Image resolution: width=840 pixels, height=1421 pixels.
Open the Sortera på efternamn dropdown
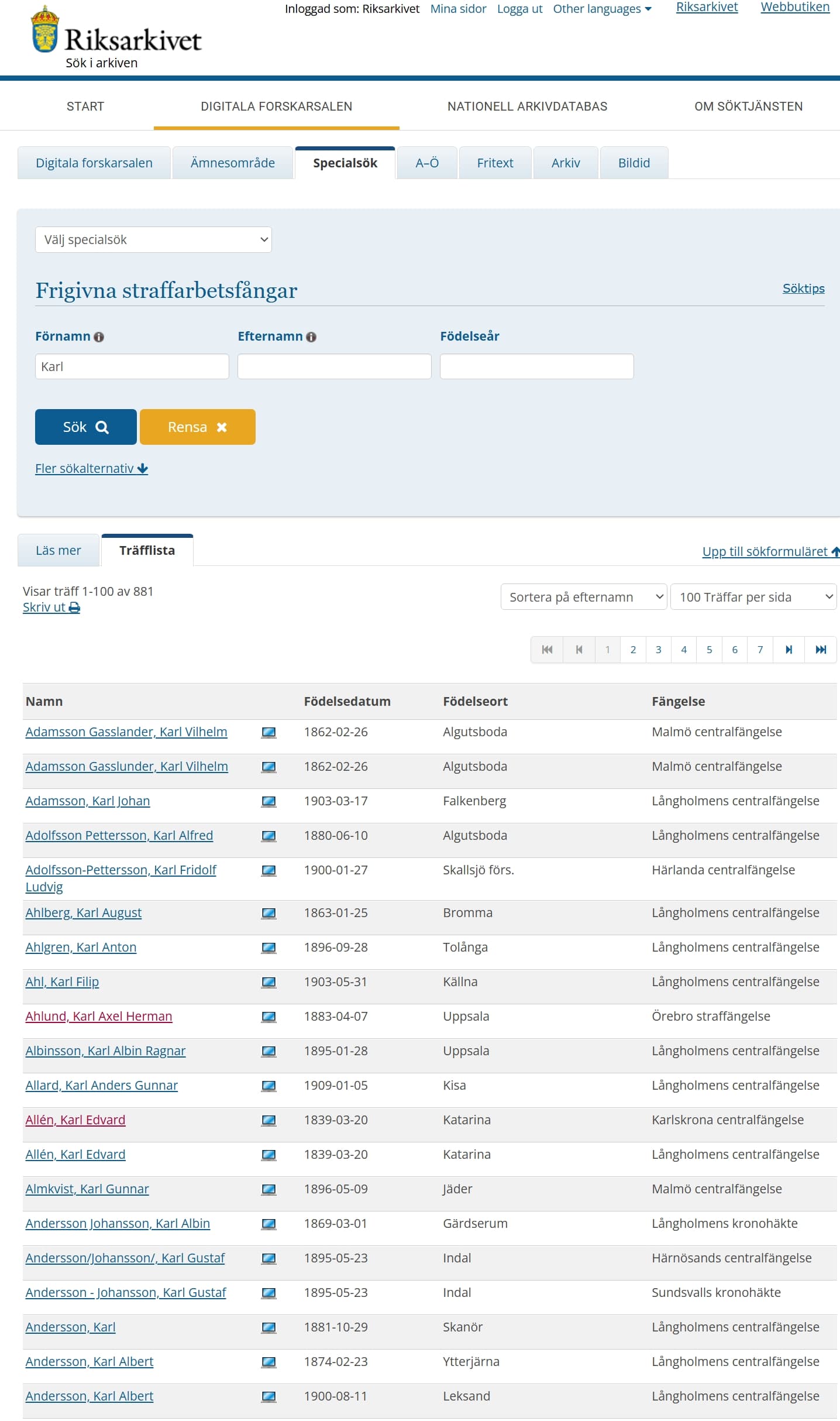[583, 597]
